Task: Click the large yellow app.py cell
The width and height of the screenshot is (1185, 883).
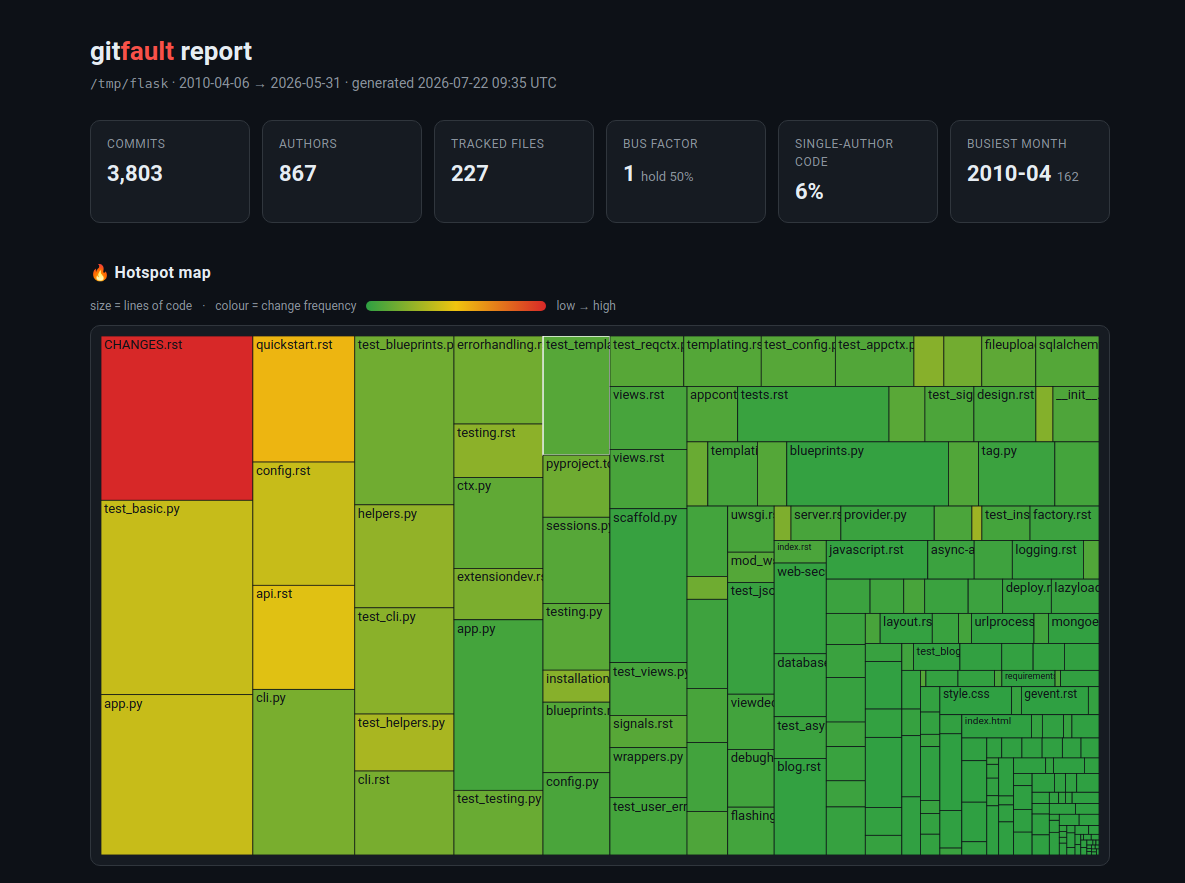Action: click(177, 775)
